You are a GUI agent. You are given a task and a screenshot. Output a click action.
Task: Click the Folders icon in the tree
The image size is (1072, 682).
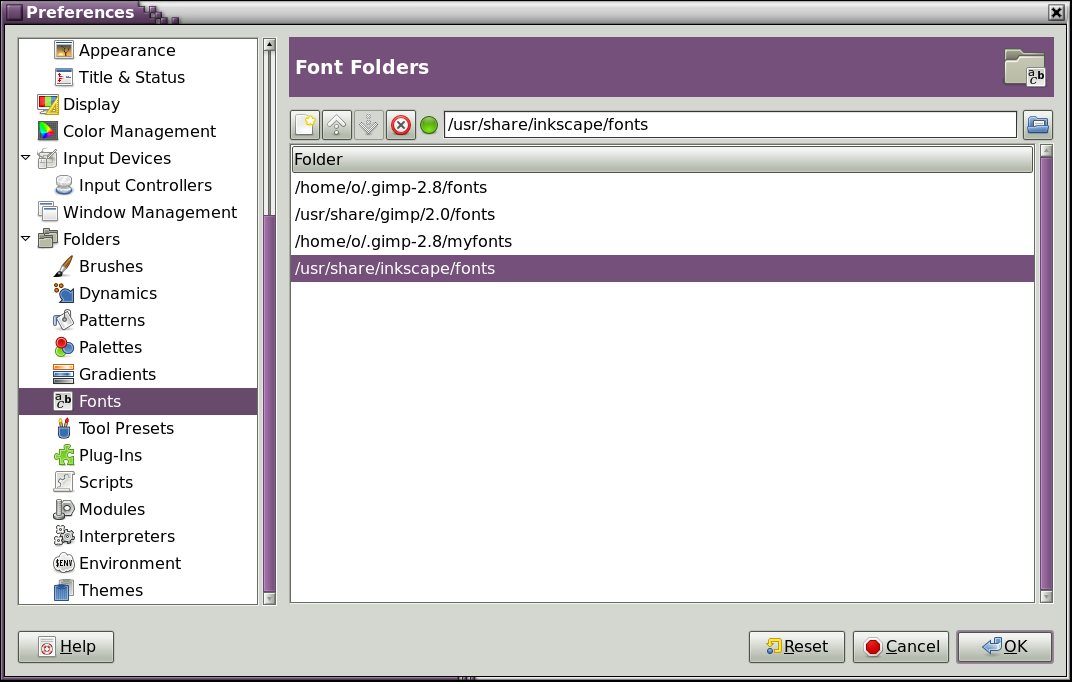[x=48, y=239]
